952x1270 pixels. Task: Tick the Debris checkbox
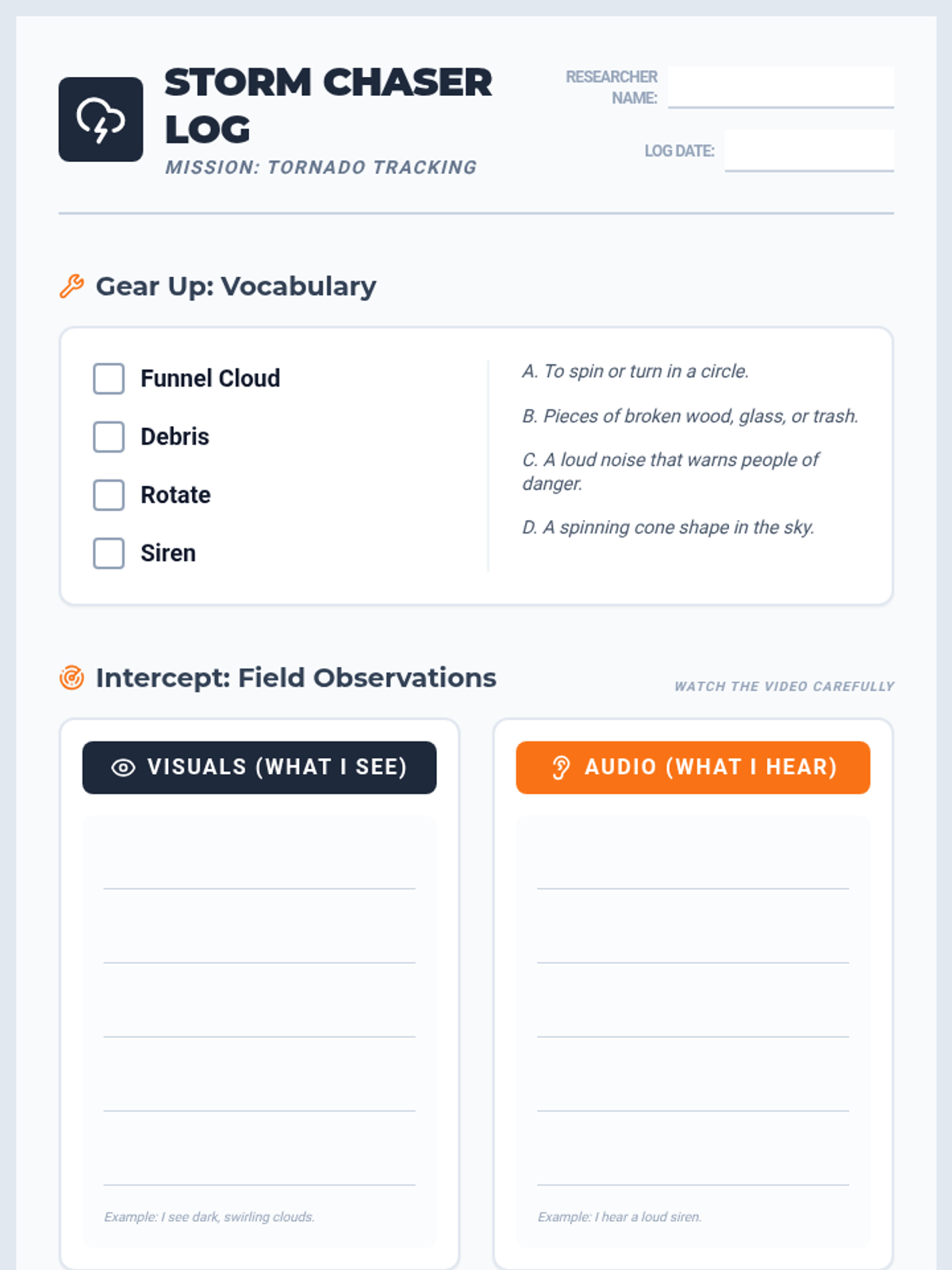point(109,437)
